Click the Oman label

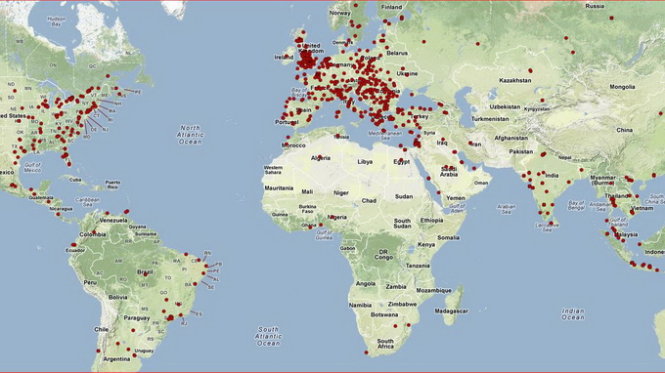[481, 182]
